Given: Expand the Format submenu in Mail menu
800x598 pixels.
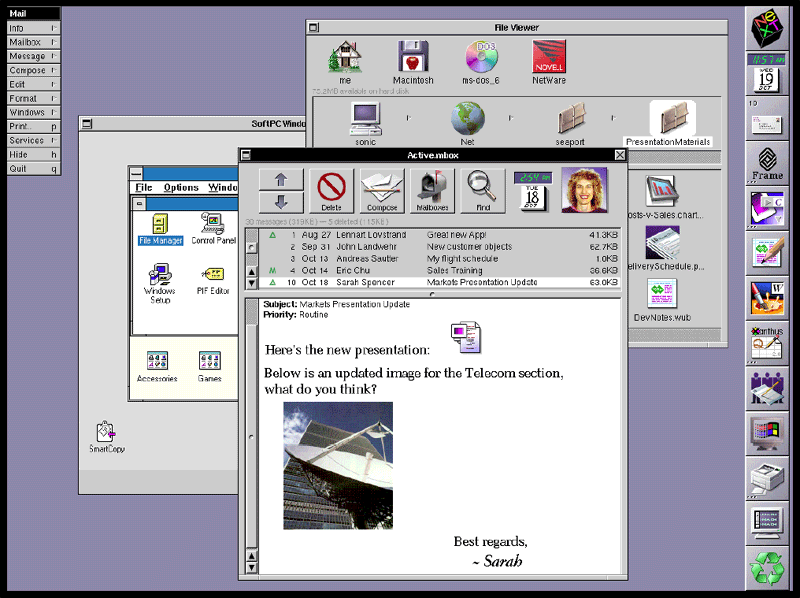Looking at the screenshot, I should pyautogui.click(x=30, y=99).
